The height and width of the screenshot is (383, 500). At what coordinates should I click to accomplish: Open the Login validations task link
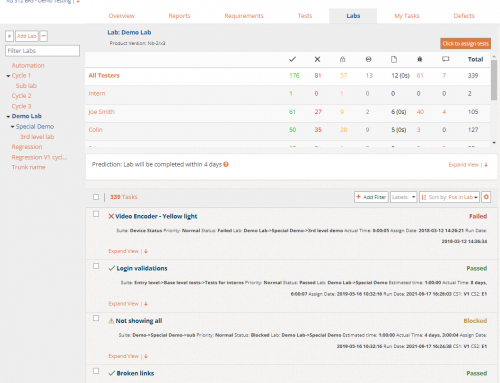tap(142, 268)
